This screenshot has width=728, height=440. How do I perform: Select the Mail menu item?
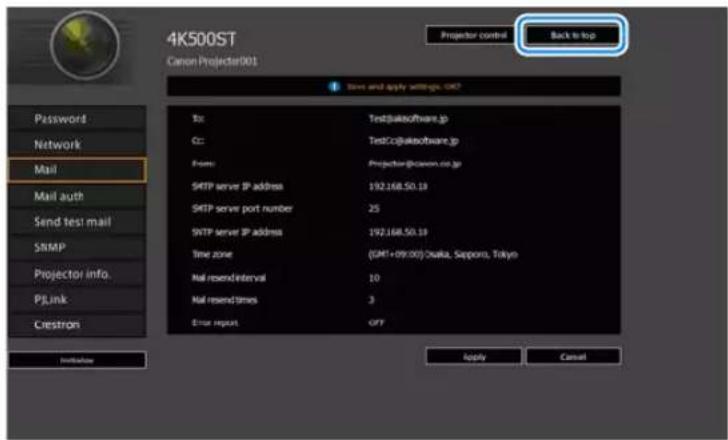[77, 170]
